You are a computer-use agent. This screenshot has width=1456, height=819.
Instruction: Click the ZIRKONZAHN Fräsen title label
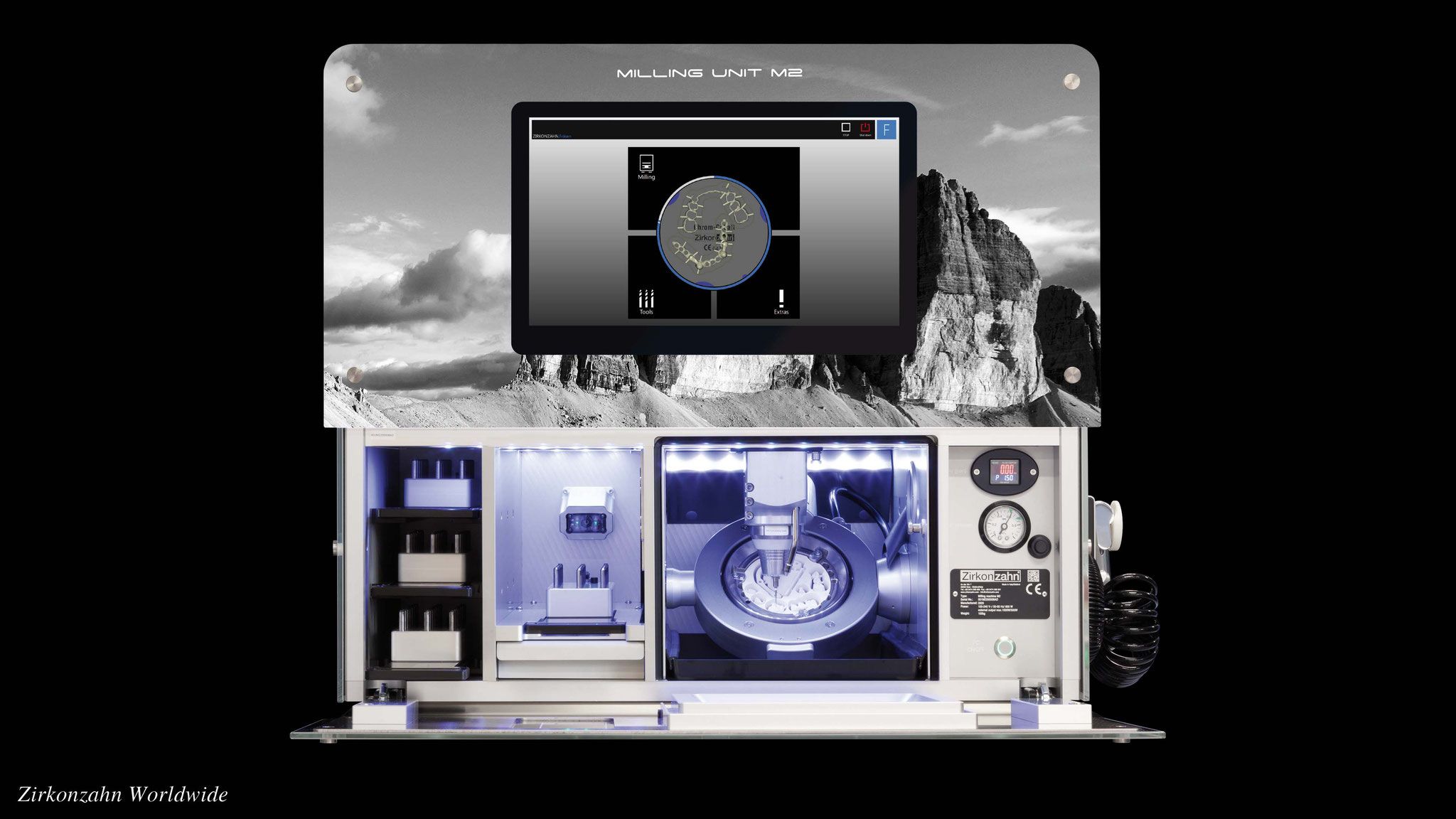[x=552, y=136]
